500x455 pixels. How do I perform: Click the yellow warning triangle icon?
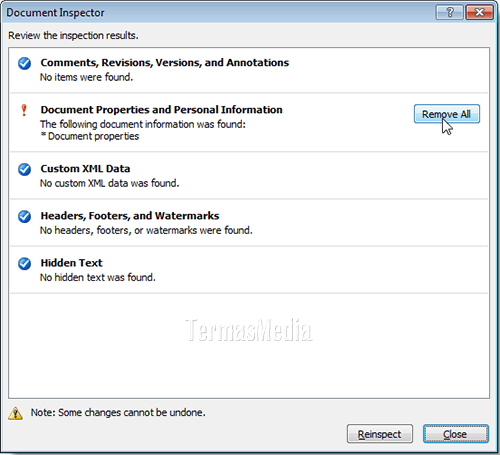coord(15,413)
